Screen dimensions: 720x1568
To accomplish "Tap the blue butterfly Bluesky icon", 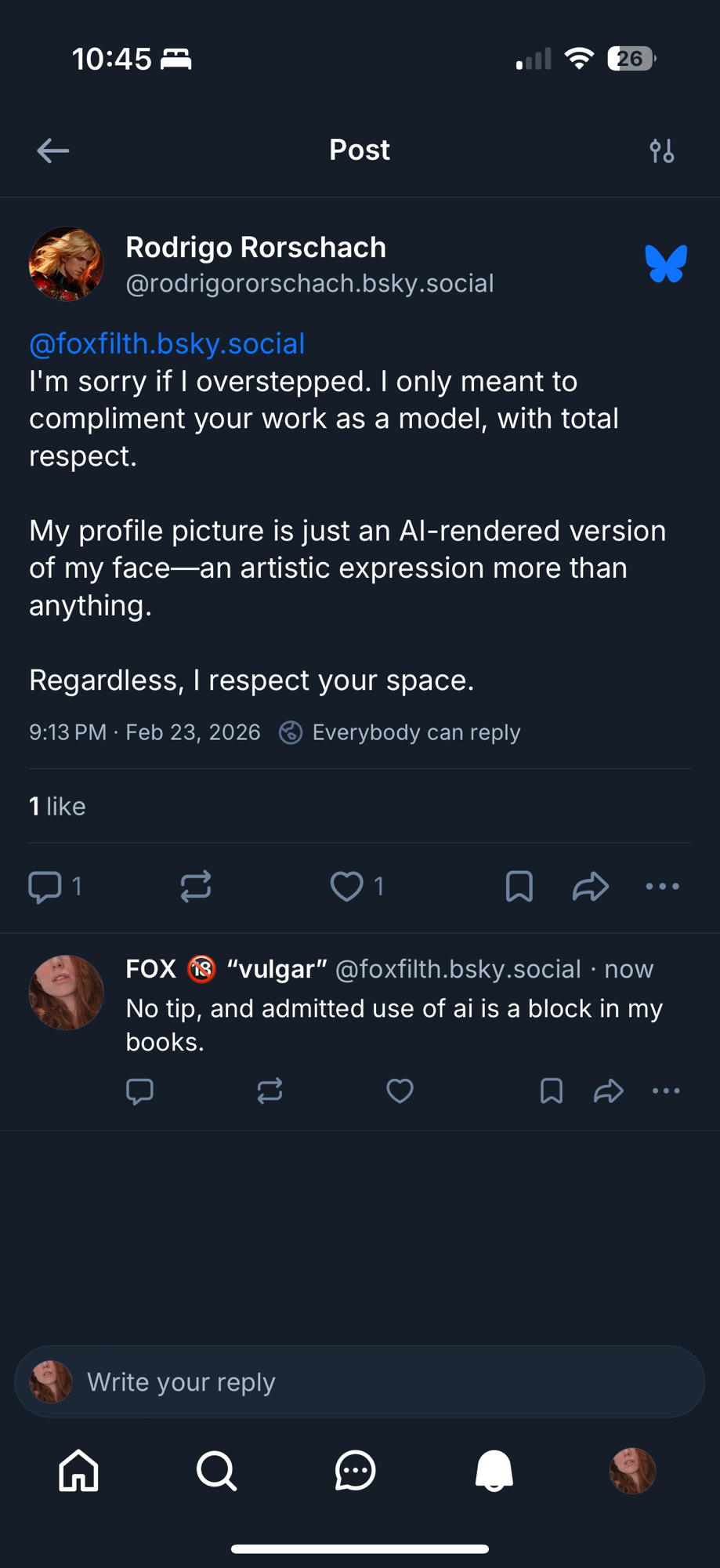I will click(666, 263).
